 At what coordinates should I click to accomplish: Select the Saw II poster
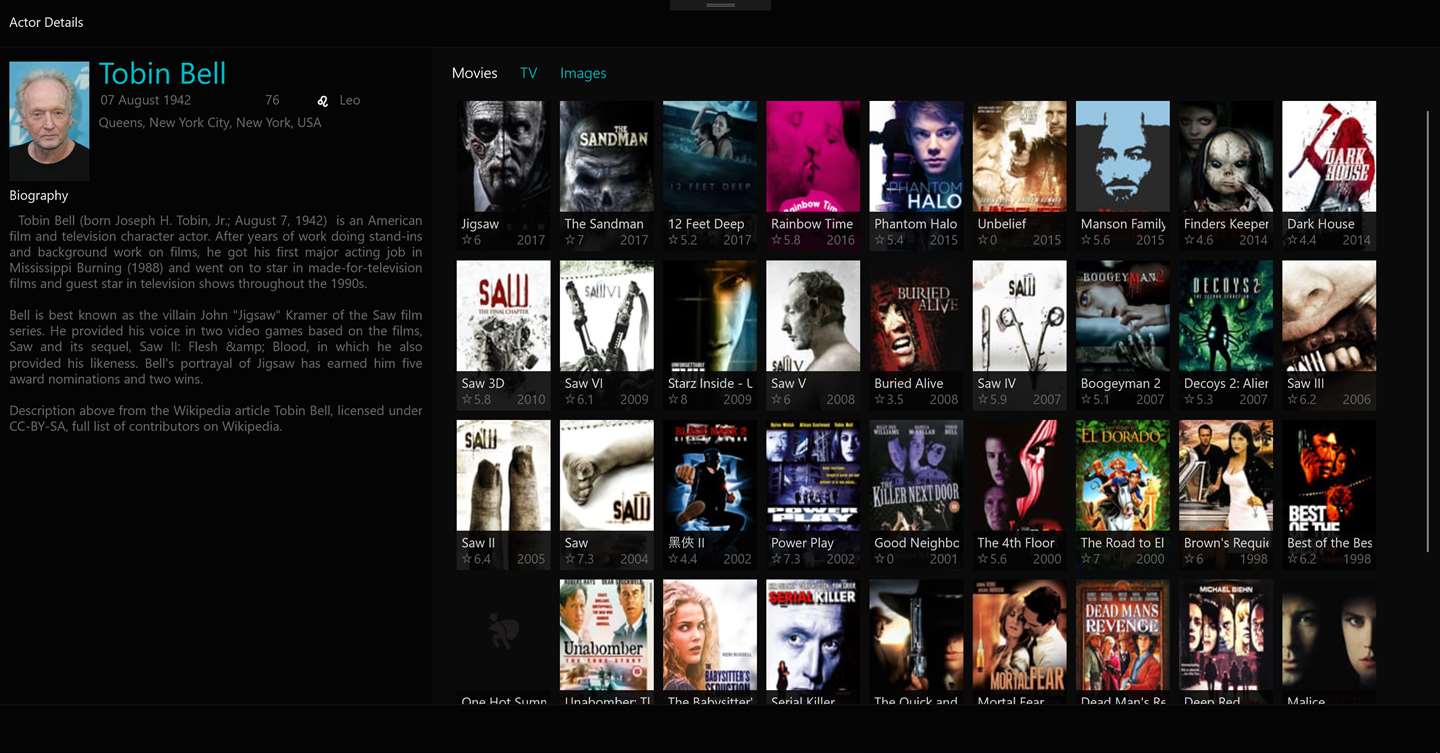(x=503, y=475)
